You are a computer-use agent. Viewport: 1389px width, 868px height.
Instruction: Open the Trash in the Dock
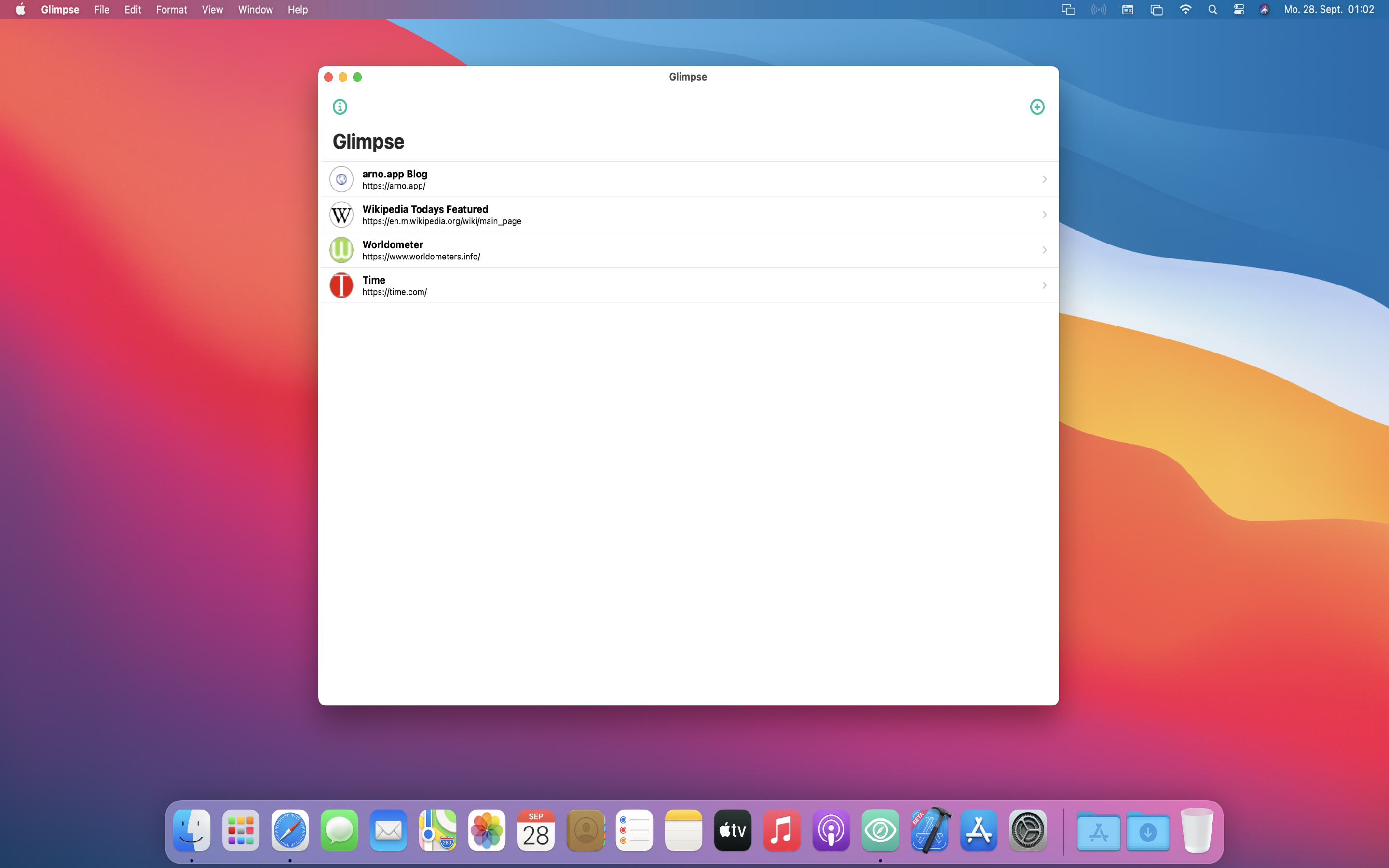point(1198,830)
